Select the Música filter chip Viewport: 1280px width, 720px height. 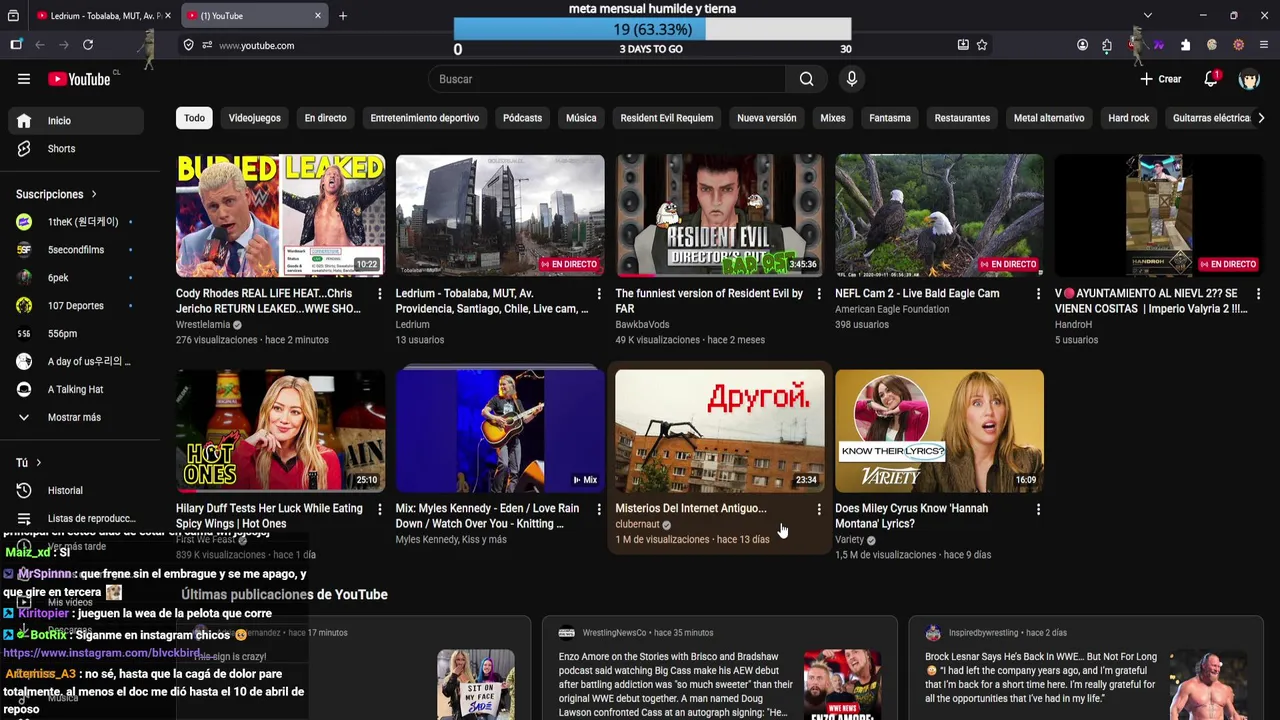pos(581,118)
